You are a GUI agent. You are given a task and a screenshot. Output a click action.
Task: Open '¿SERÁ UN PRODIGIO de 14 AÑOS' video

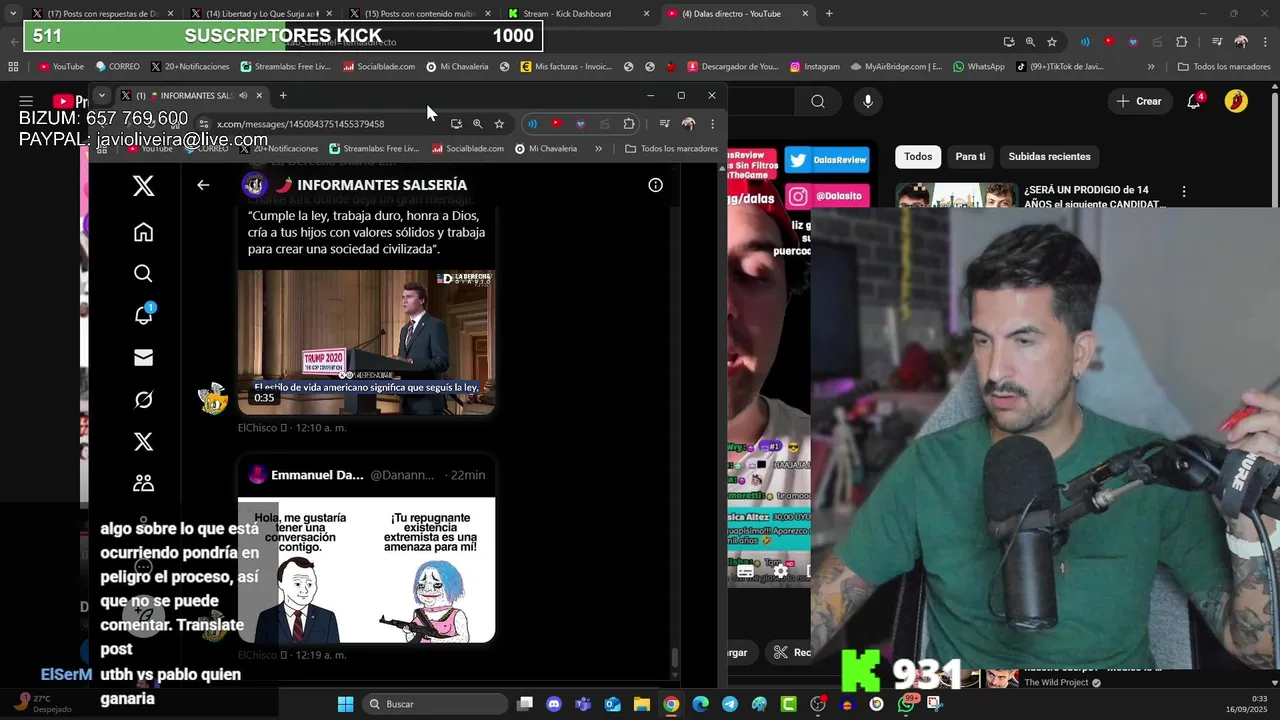(x=1094, y=197)
